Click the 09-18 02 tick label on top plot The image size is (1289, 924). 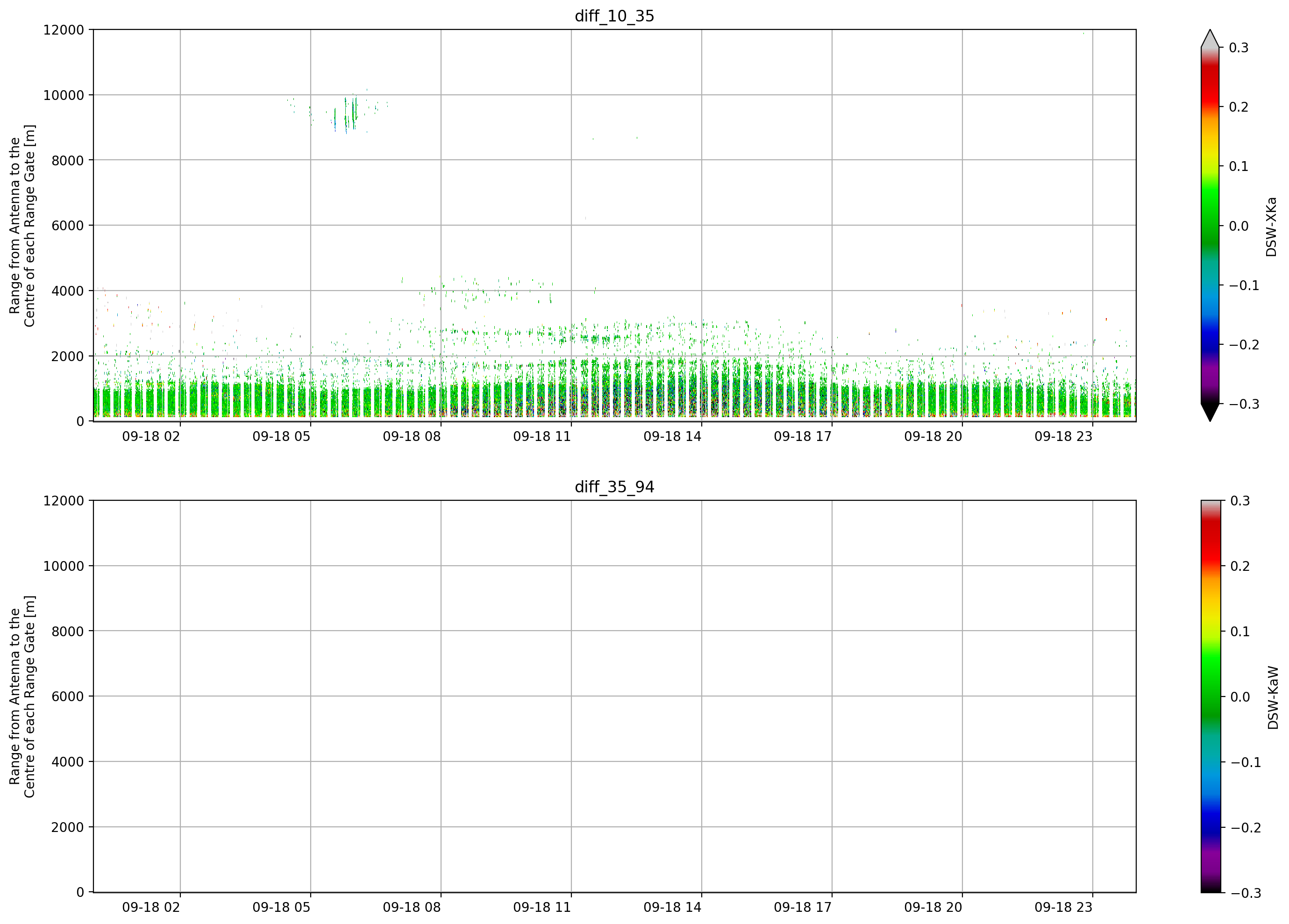[150, 436]
